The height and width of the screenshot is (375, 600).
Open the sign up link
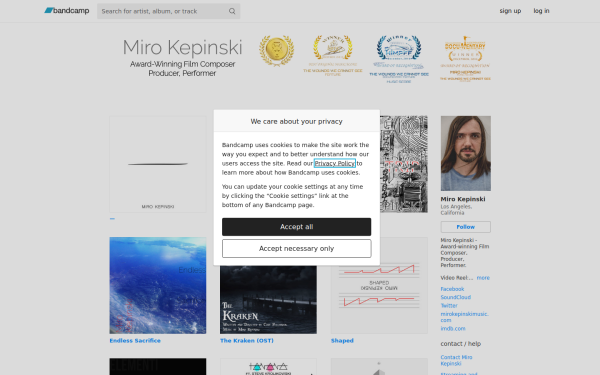pos(510,11)
